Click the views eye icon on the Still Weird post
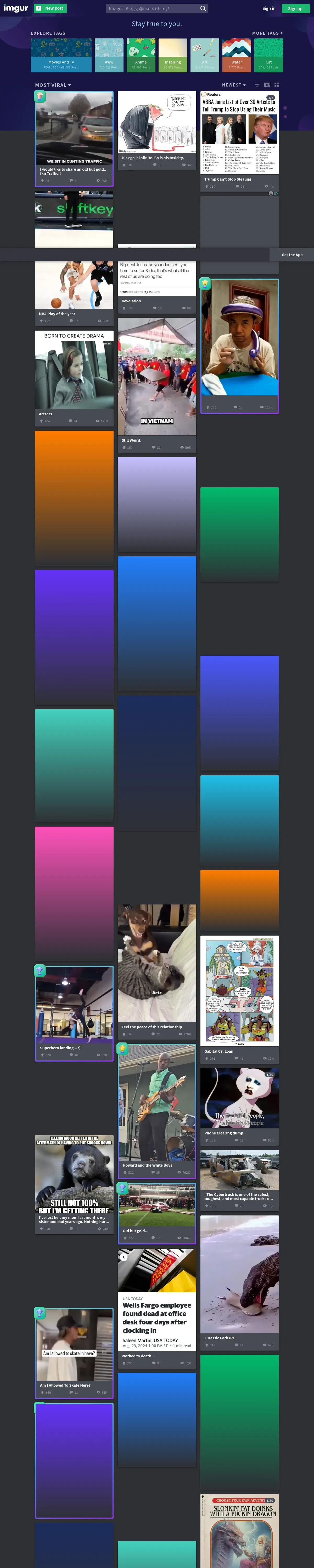Viewport: 314px width, 1568px height. (182, 447)
